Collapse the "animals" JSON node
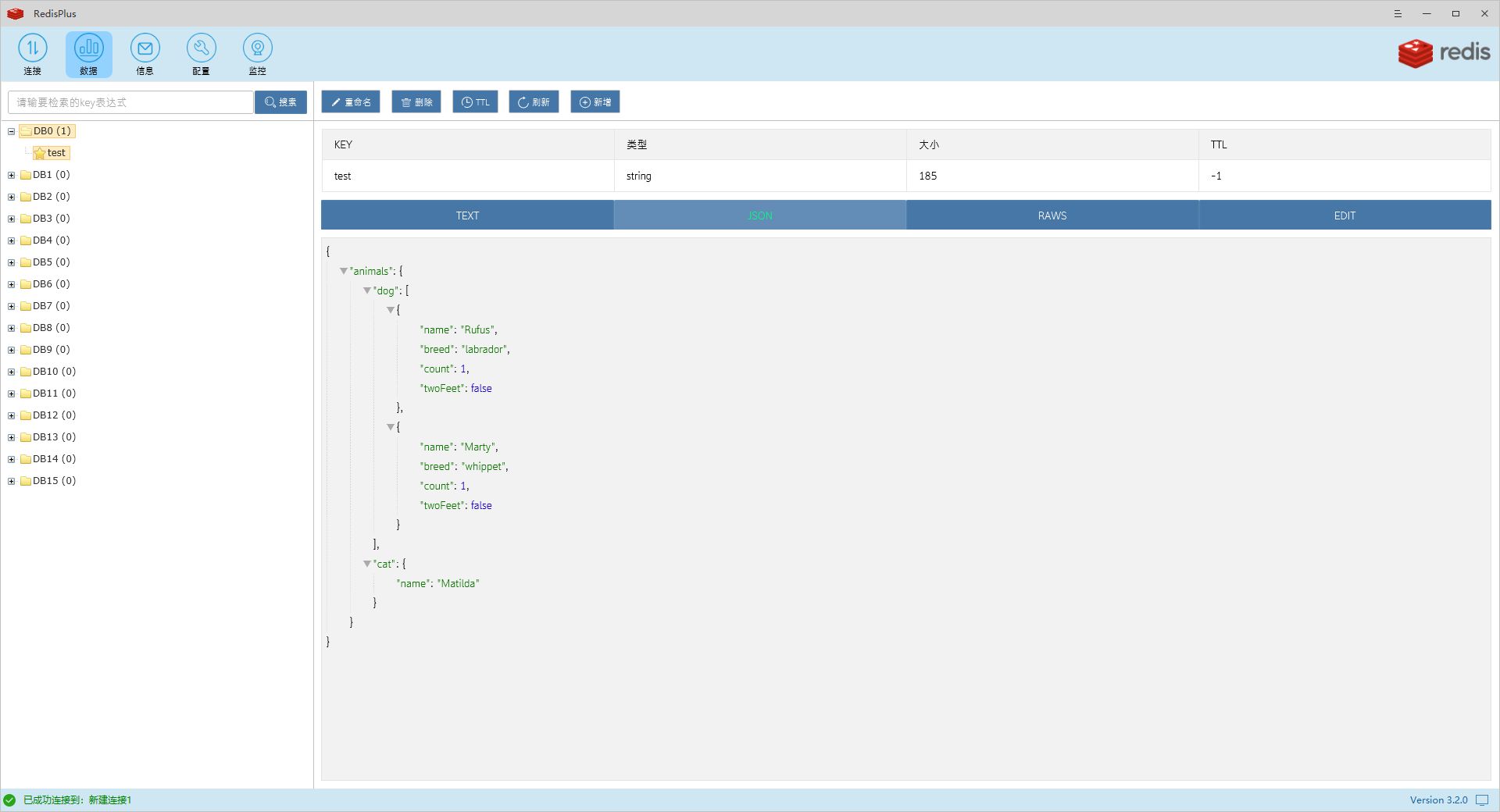1500x812 pixels. click(x=343, y=271)
